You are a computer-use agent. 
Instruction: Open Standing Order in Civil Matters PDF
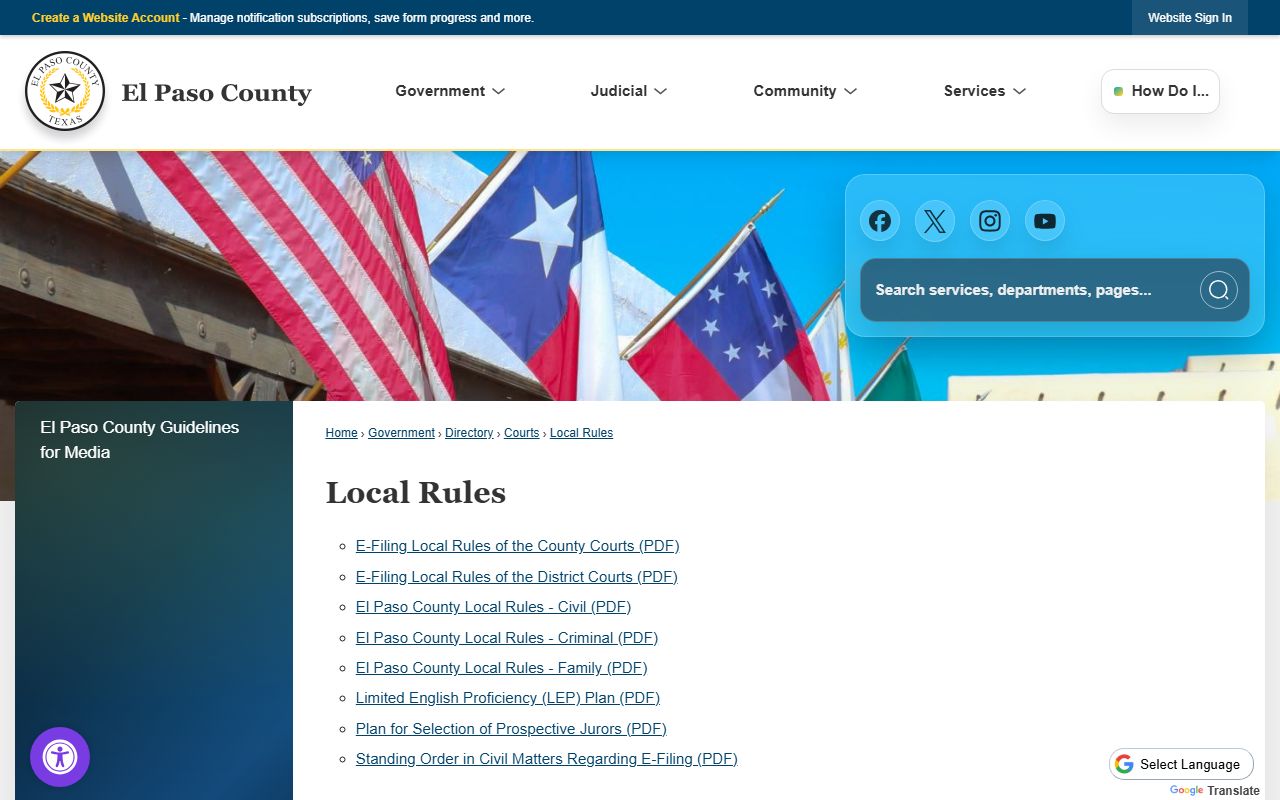546,759
